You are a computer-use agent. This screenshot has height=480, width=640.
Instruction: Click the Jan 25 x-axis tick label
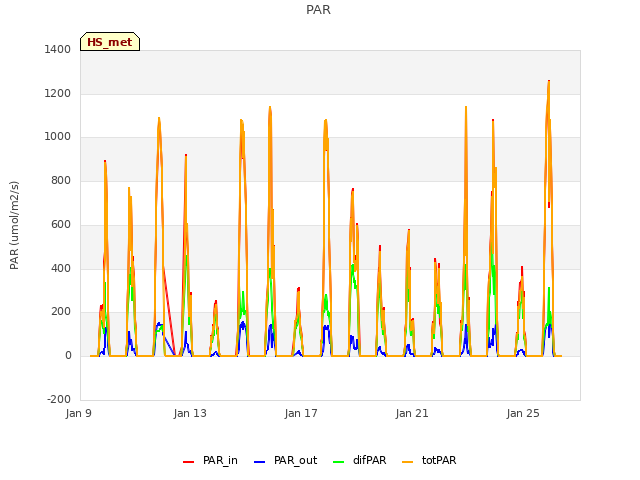point(523,413)
